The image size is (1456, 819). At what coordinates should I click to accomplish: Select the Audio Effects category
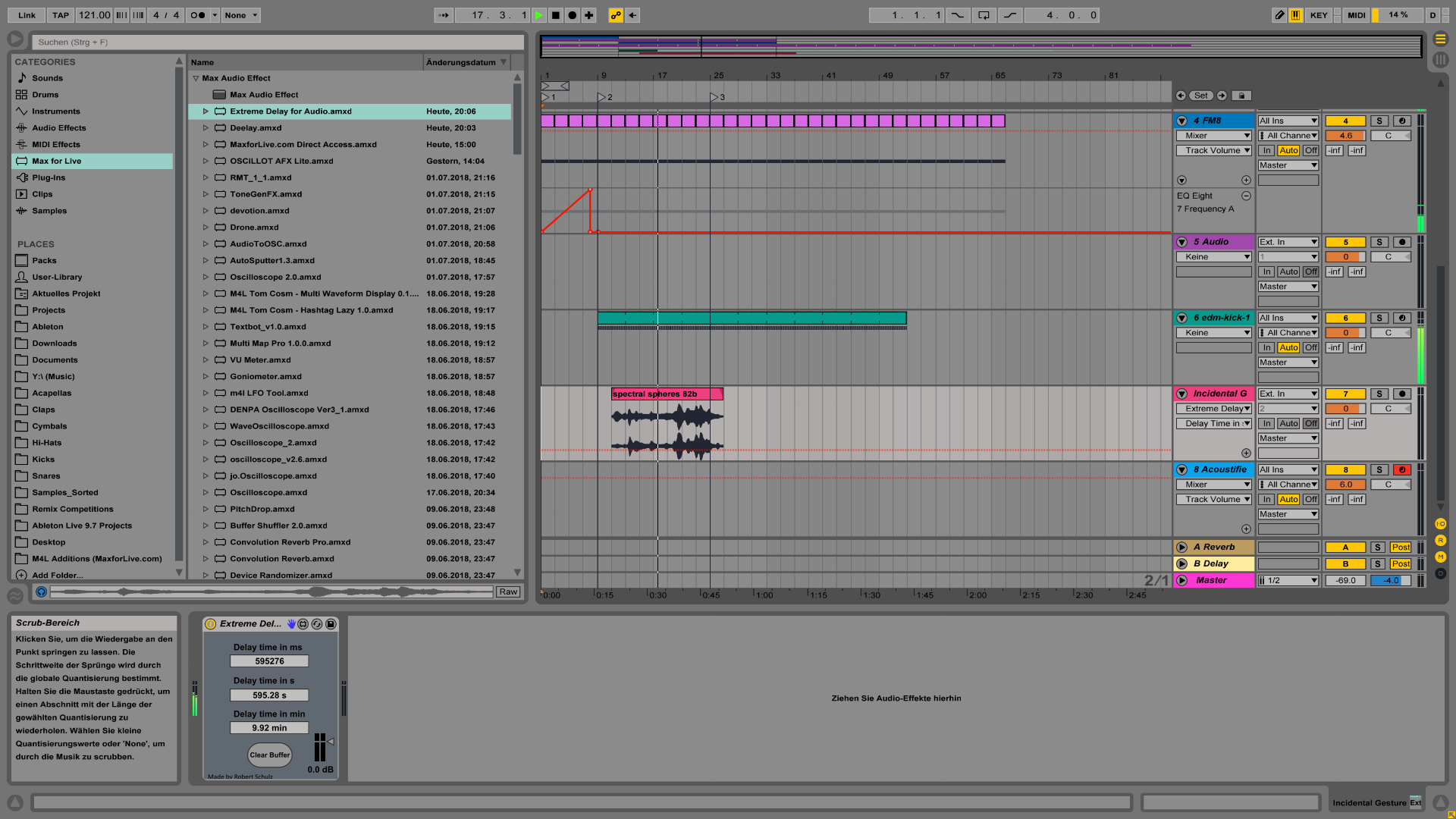pos(58,128)
